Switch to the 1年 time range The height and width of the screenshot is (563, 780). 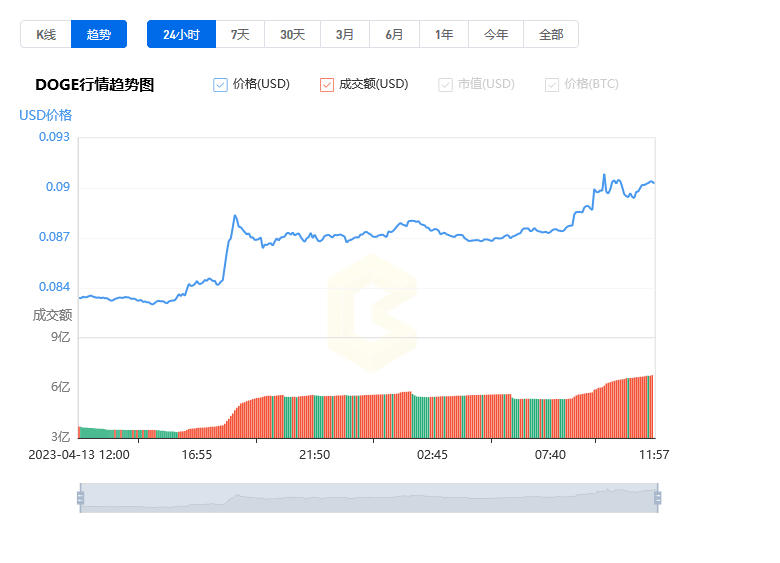tap(444, 35)
